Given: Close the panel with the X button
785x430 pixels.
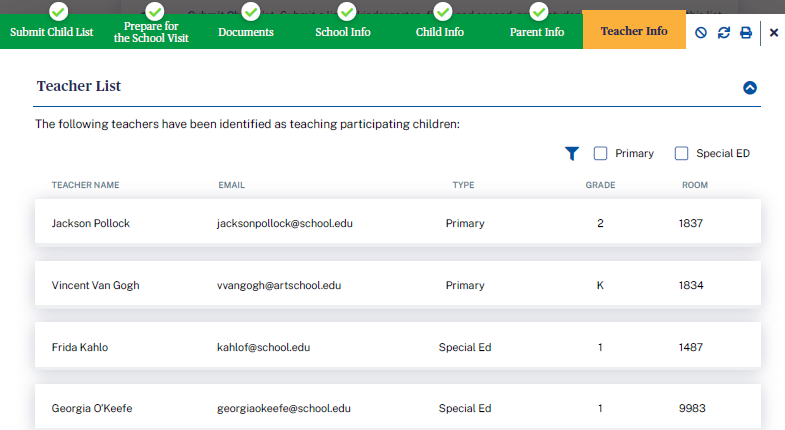Looking at the screenshot, I should [x=773, y=32].
